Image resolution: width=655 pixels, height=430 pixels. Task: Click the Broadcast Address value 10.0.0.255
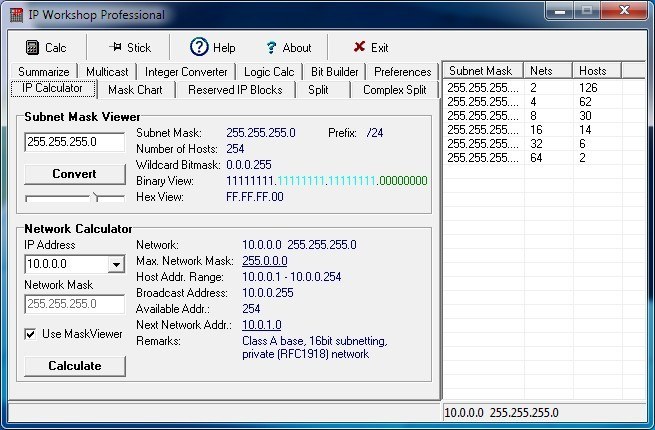coord(268,293)
